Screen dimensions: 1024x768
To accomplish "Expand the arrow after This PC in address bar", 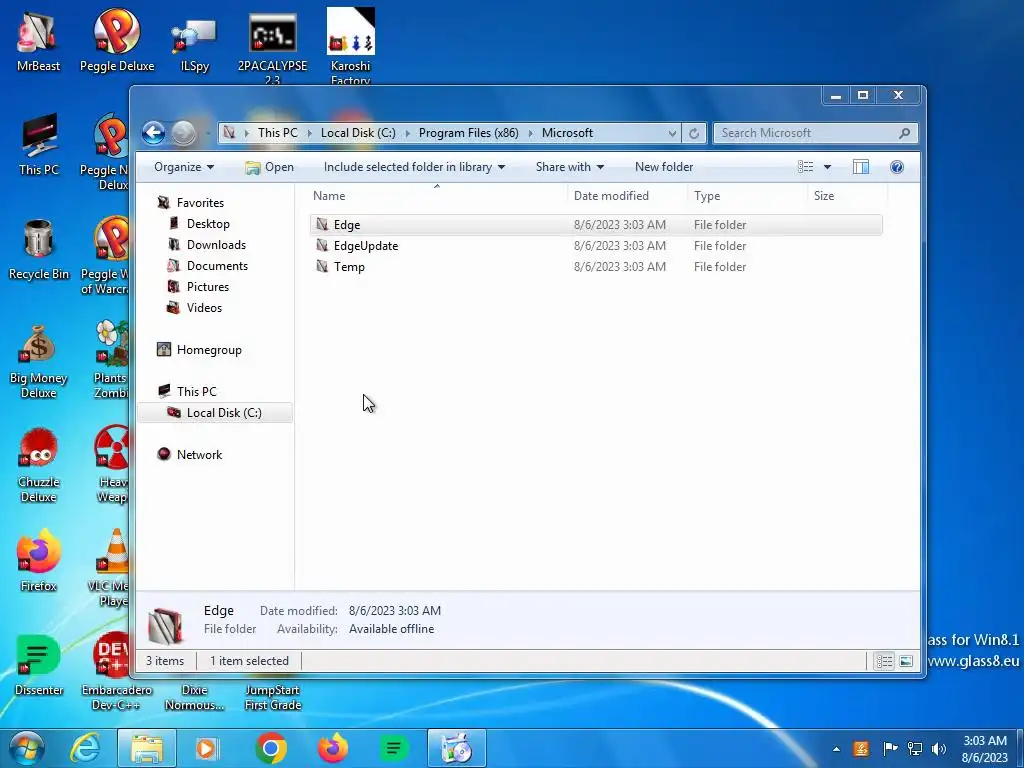I will [x=310, y=133].
